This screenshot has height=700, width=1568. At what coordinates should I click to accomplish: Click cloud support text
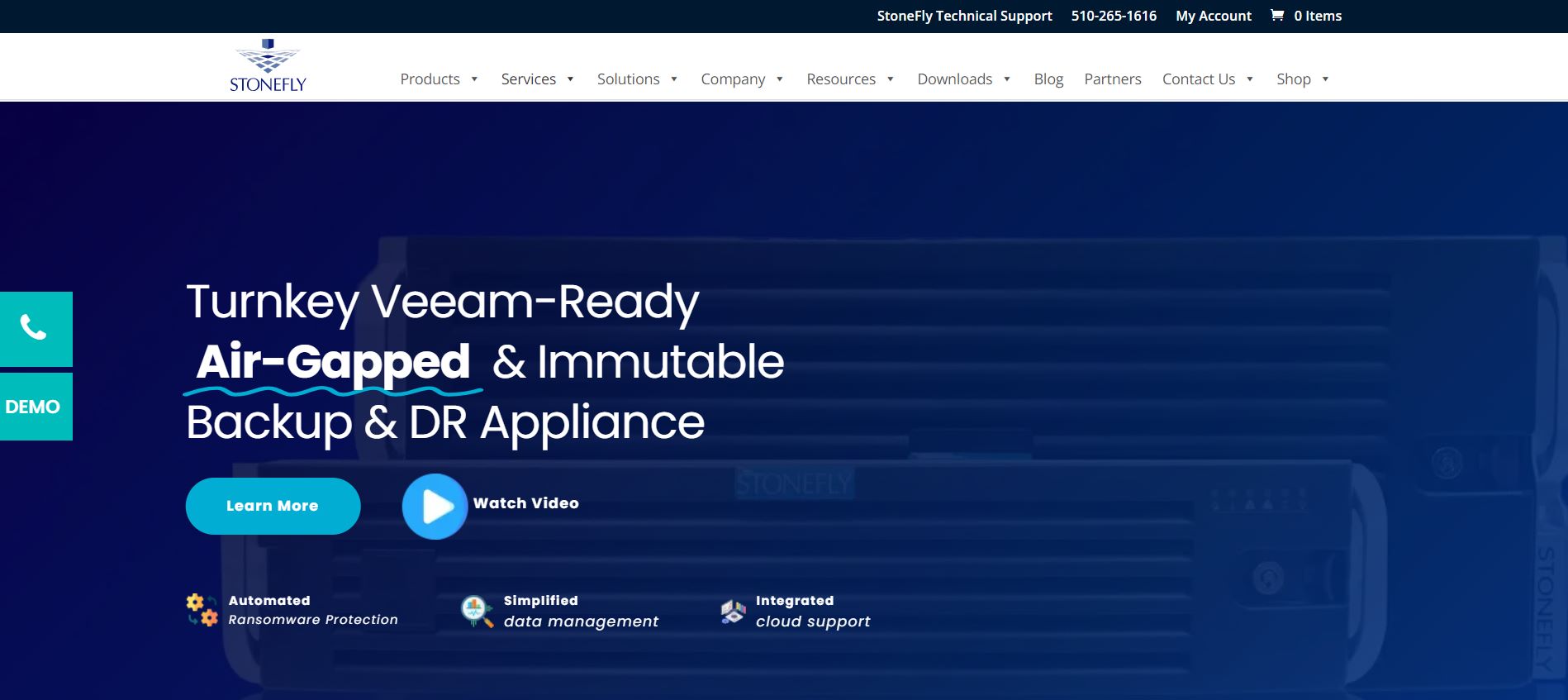click(812, 621)
